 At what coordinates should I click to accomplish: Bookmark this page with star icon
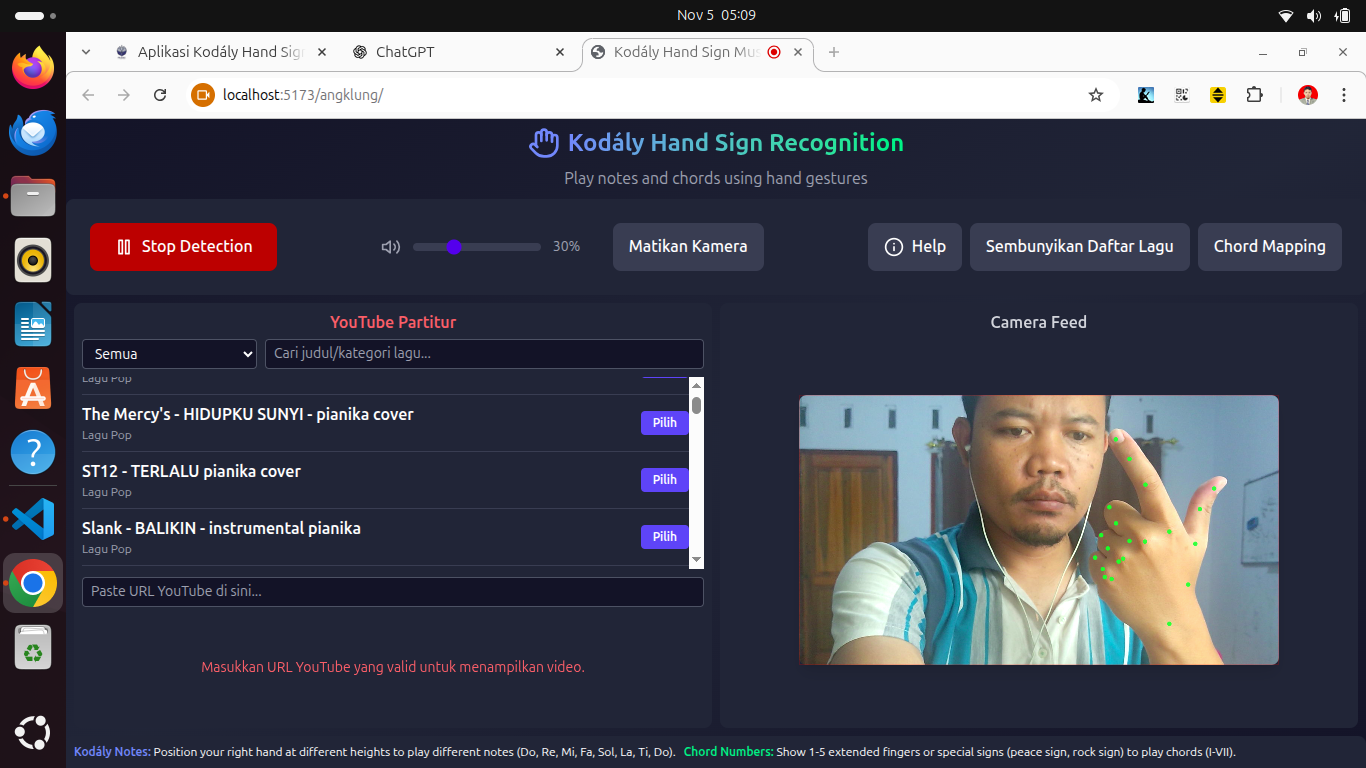tap(1096, 95)
